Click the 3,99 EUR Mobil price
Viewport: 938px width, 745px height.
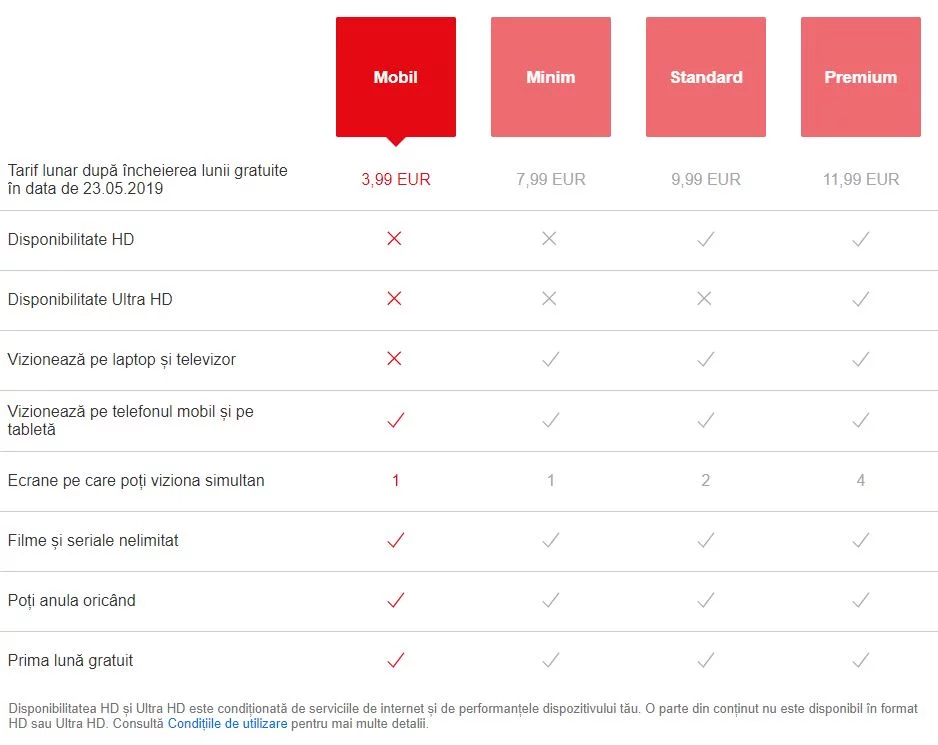click(x=395, y=179)
